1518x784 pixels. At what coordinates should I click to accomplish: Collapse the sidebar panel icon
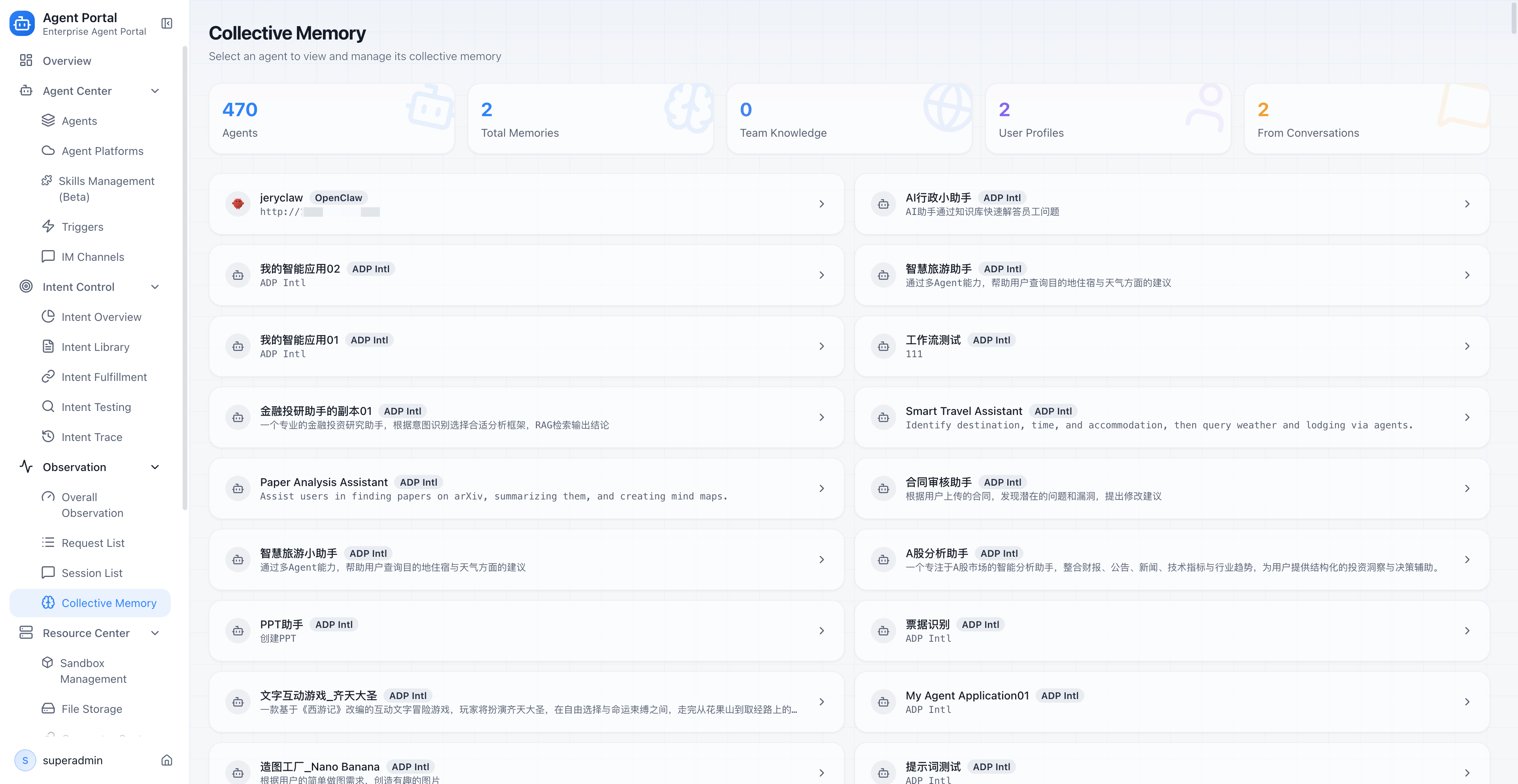pos(167,24)
